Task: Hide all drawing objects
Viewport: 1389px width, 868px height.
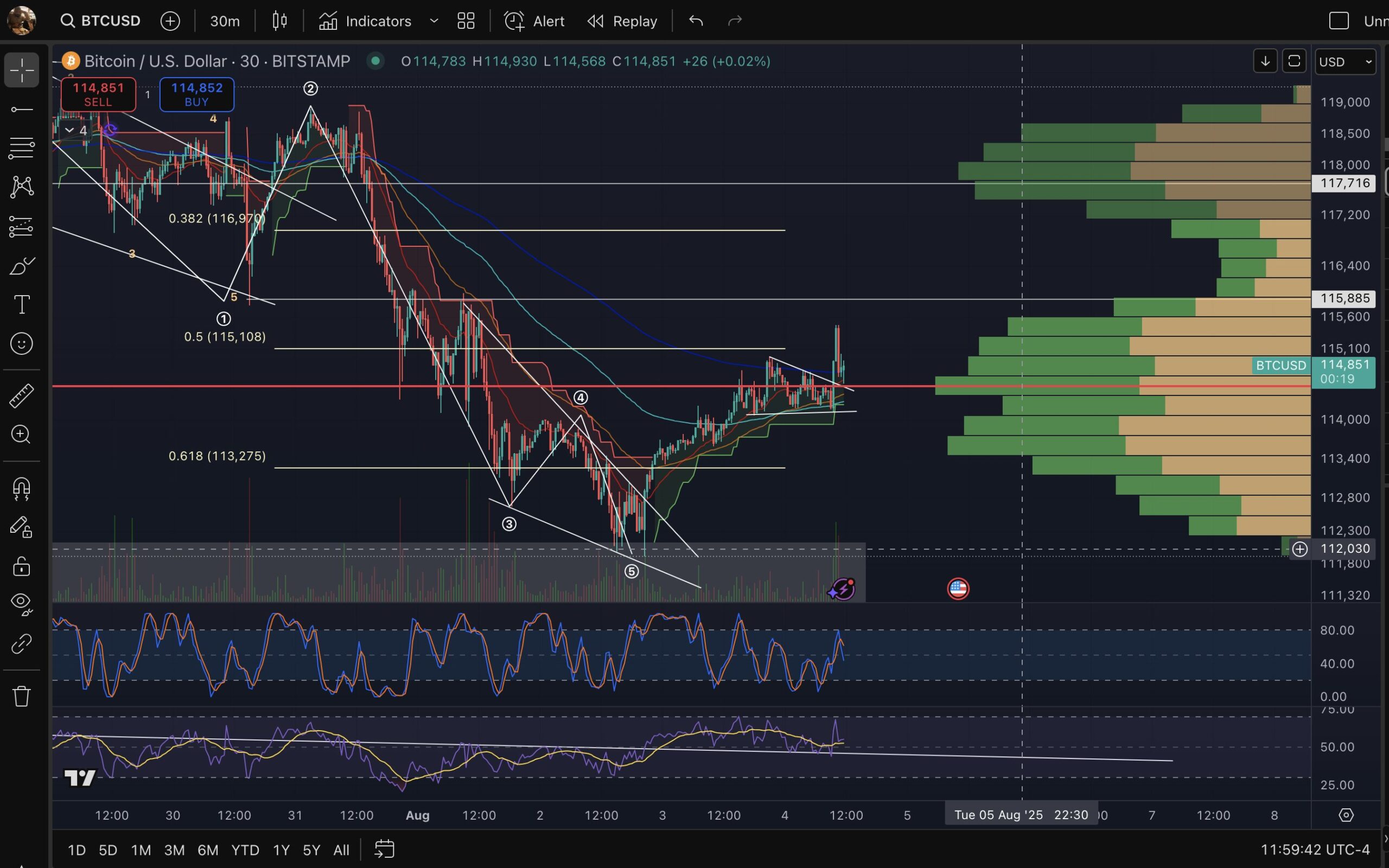Action: click(x=21, y=603)
